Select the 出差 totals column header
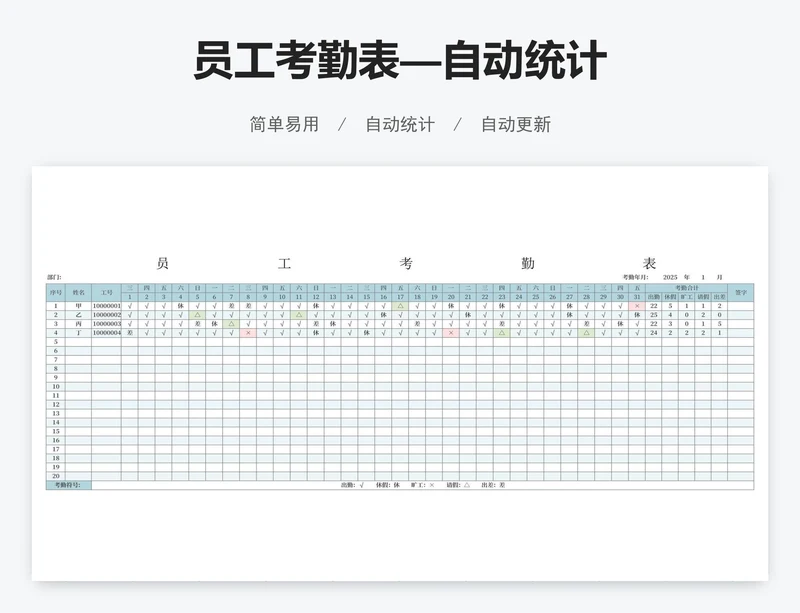The image size is (800, 613). tap(719, 297)
